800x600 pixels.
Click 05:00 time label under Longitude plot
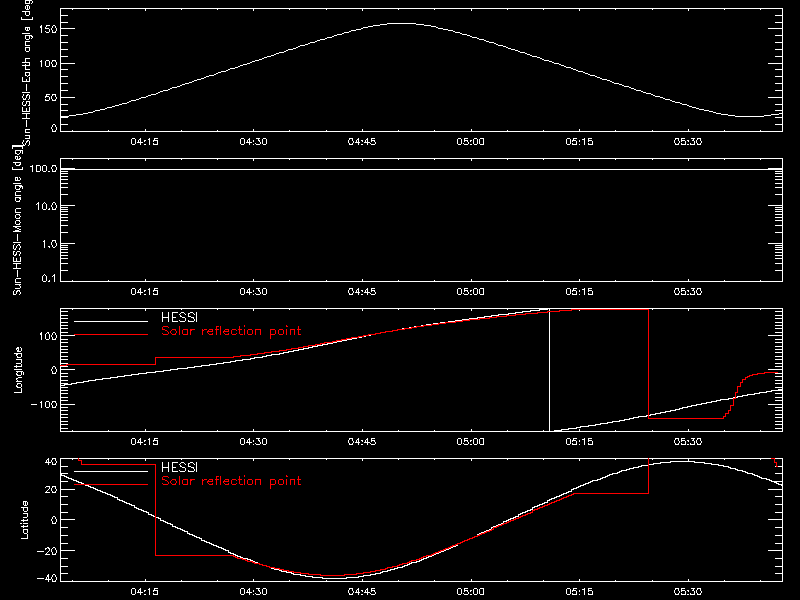click(x=470, y=441)
